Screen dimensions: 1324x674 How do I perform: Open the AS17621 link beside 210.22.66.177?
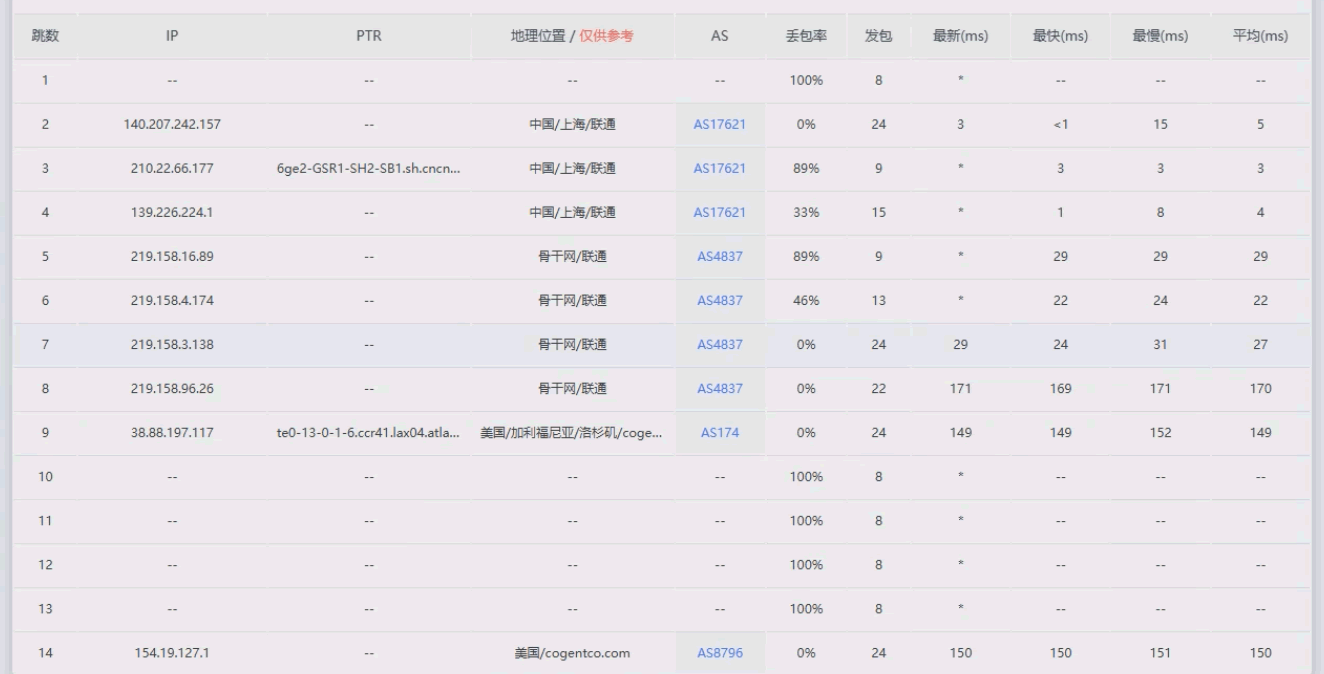(x=719, y=169)
